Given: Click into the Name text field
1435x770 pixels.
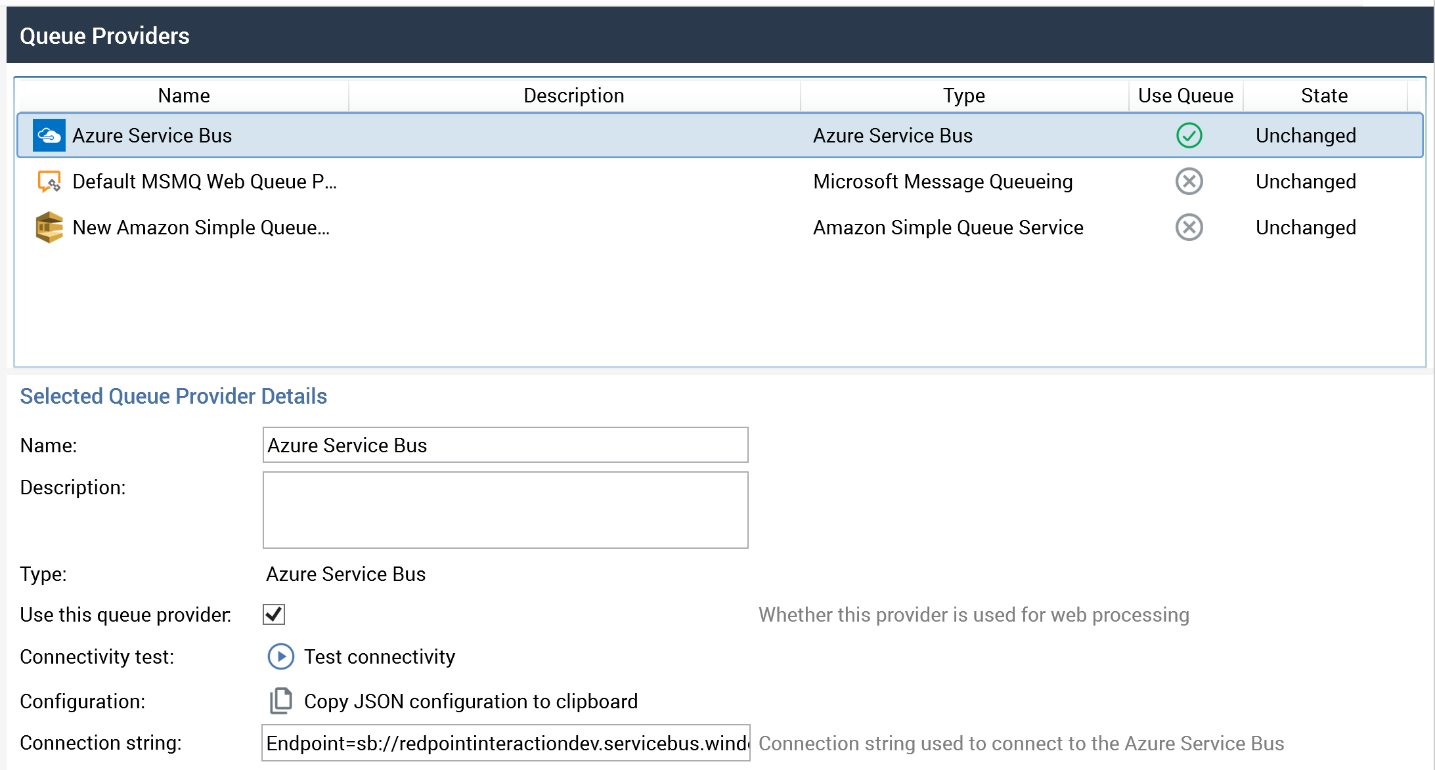Looking at the screenshot, I should pyautogui.click(x=505, y=445).
